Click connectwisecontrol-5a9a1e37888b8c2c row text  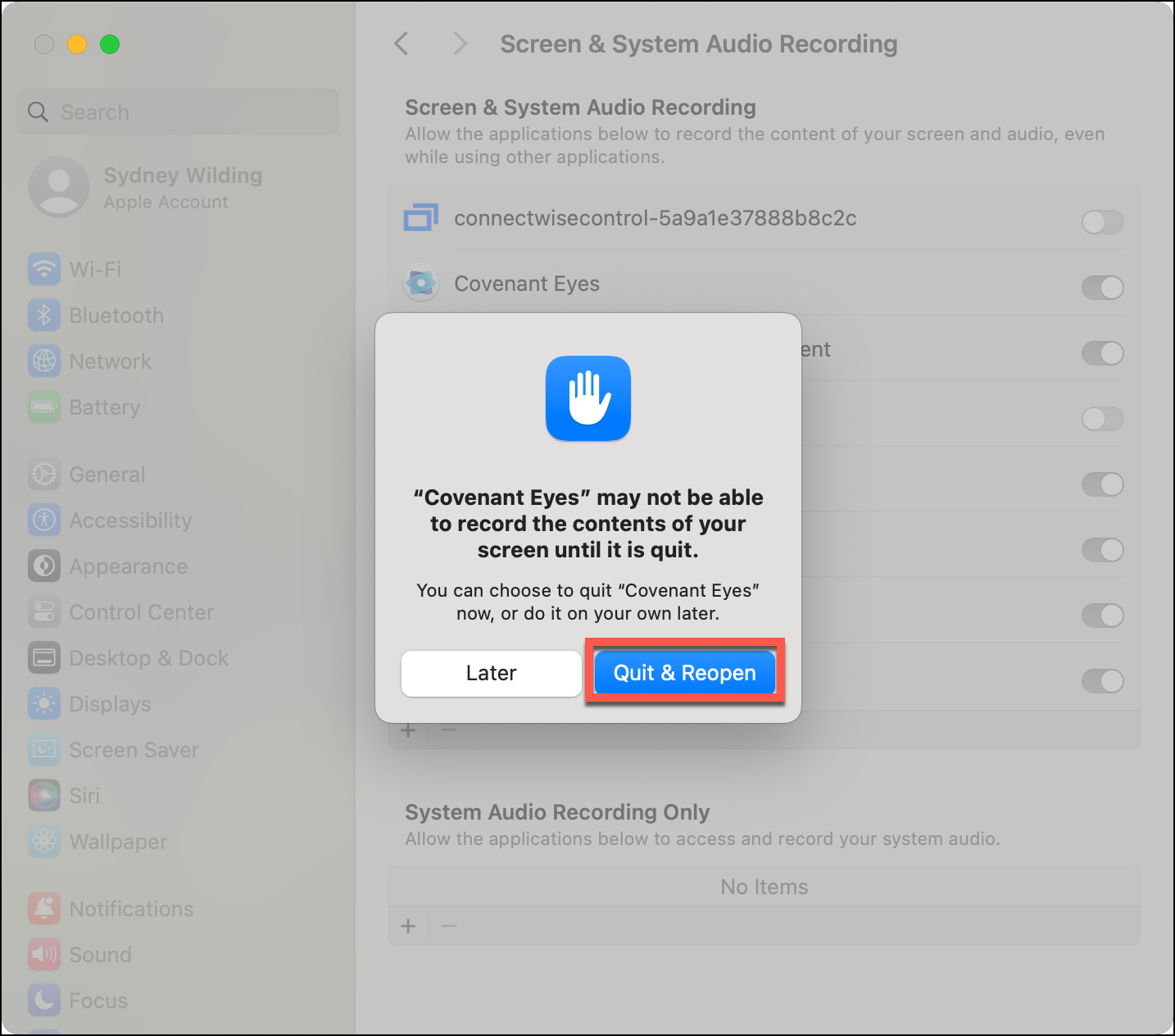pyautogui.click(x=656, y=218)
